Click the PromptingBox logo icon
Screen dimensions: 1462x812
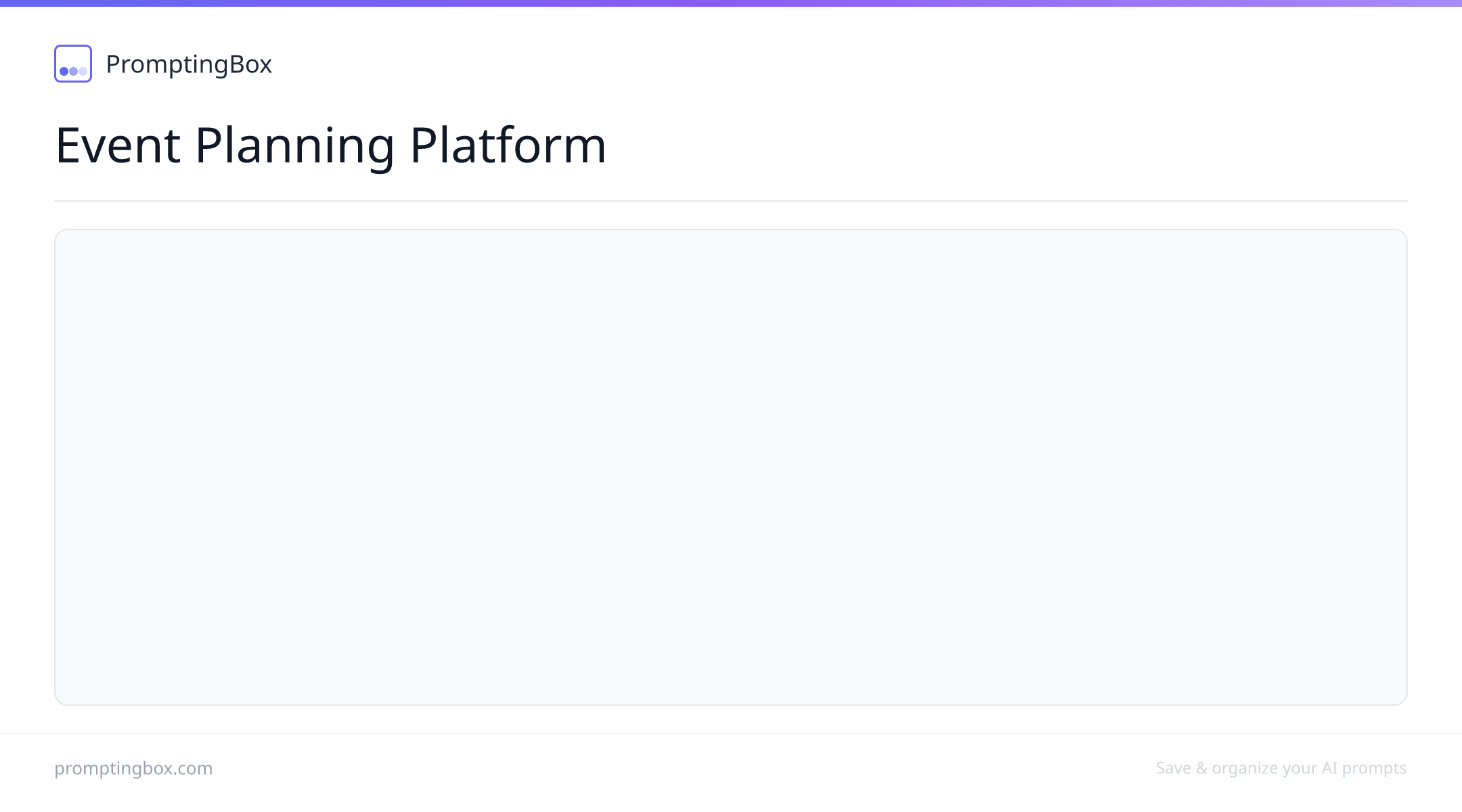[73, 64]
